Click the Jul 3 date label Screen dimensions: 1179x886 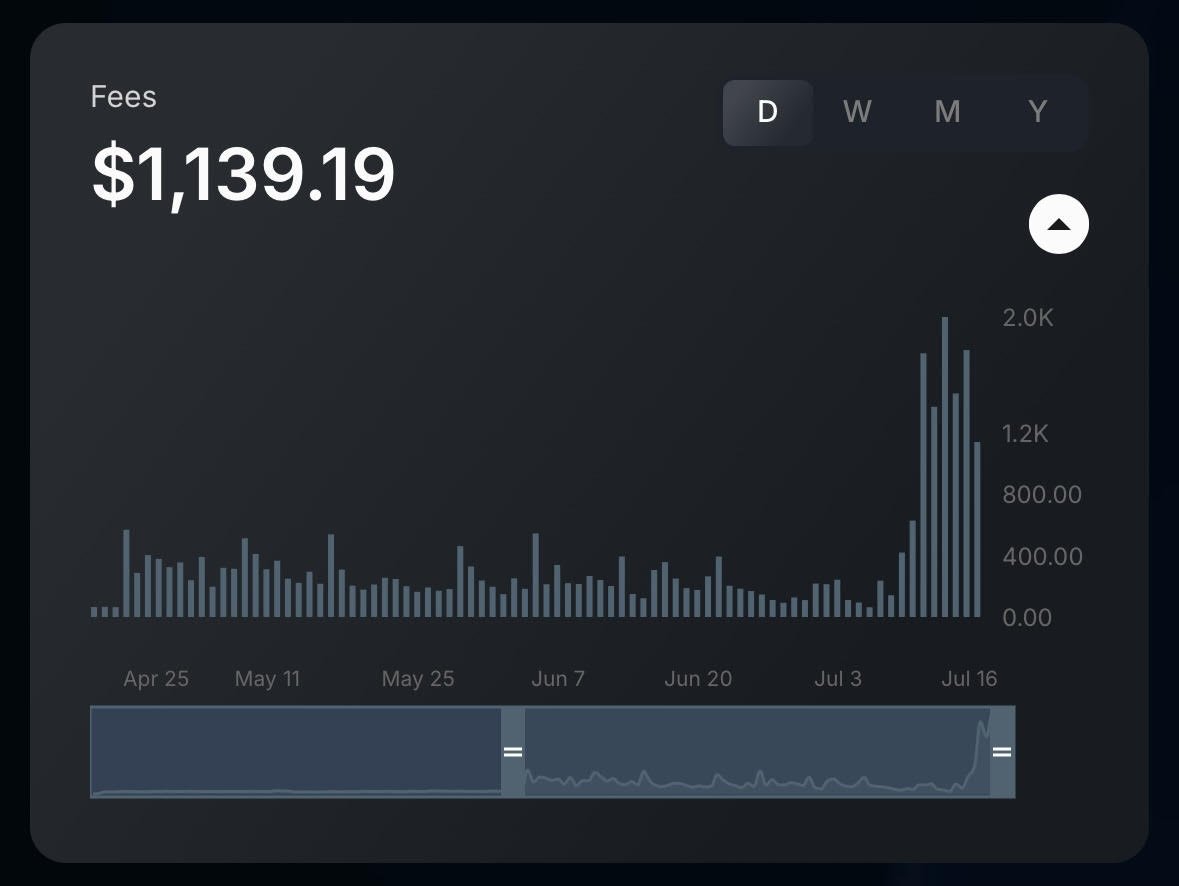click(x=838, y=678)
